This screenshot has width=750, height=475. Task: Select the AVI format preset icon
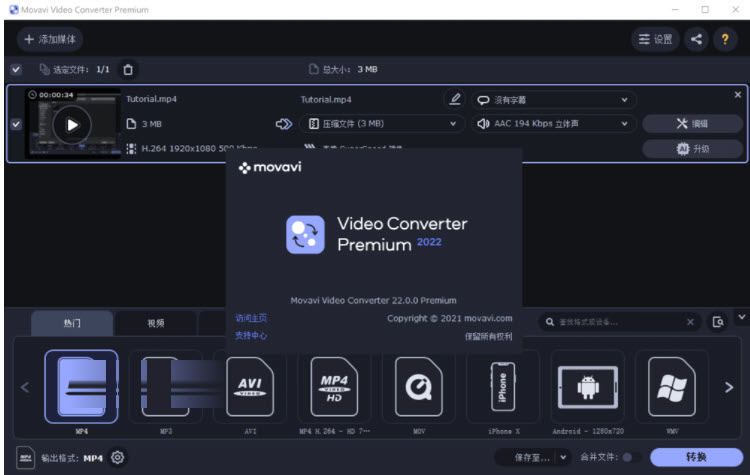[x=249, y=385]
